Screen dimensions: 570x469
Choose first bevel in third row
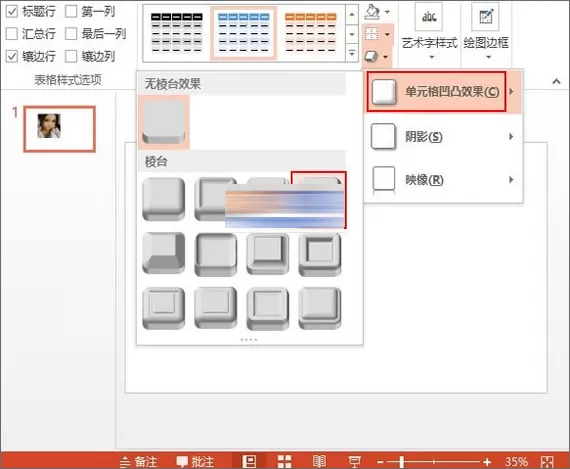[x=164, y=308]
